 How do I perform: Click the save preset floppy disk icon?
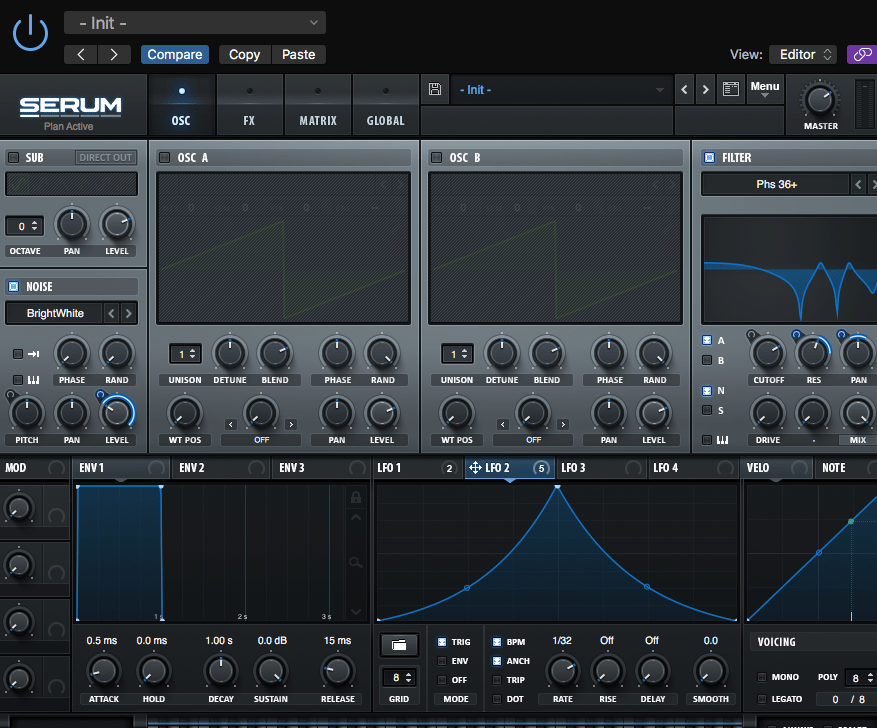tap(435, 90)
